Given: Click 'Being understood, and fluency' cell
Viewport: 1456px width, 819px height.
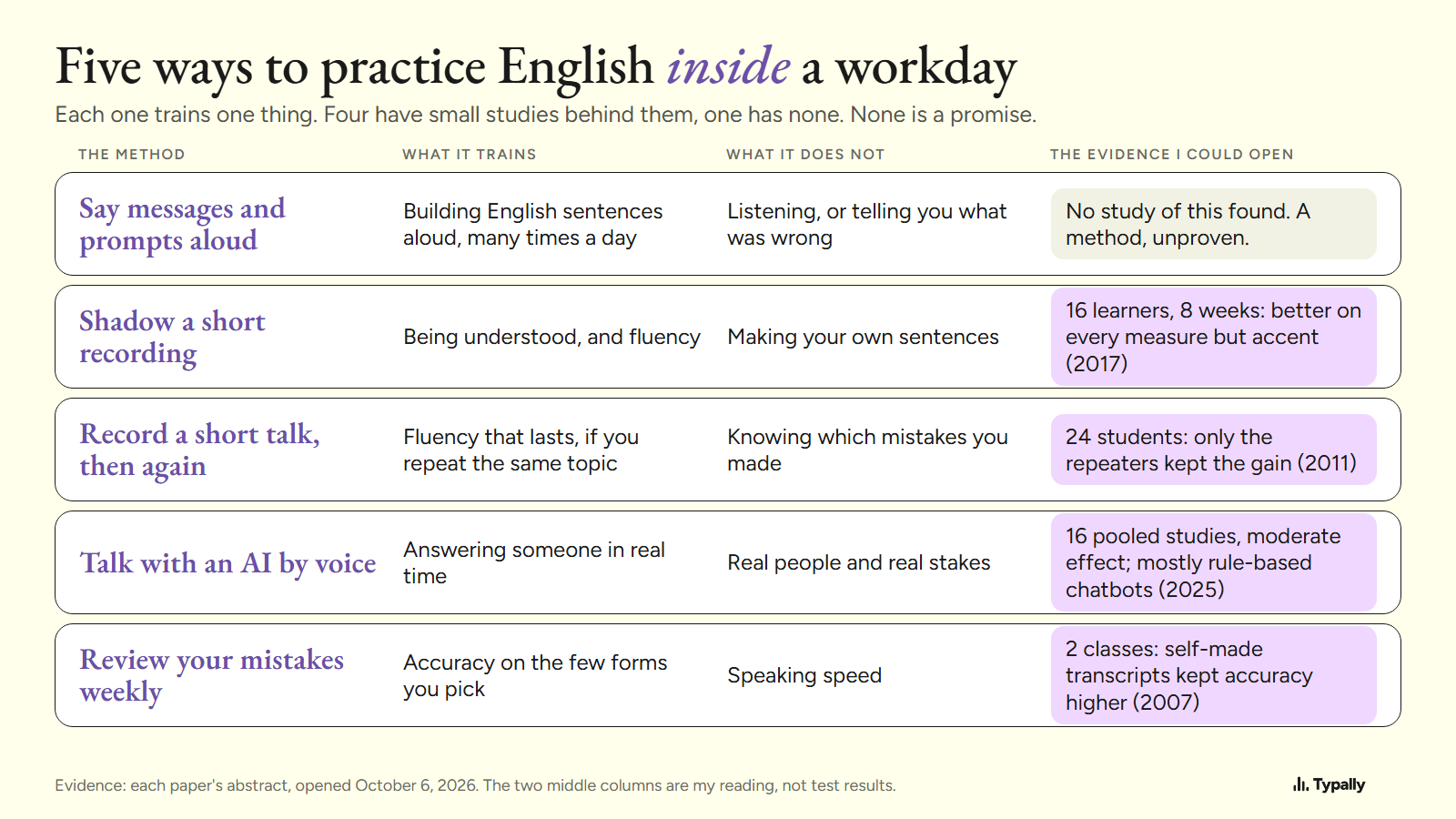Looking at the screenshot, I should (x=551, y=338).
